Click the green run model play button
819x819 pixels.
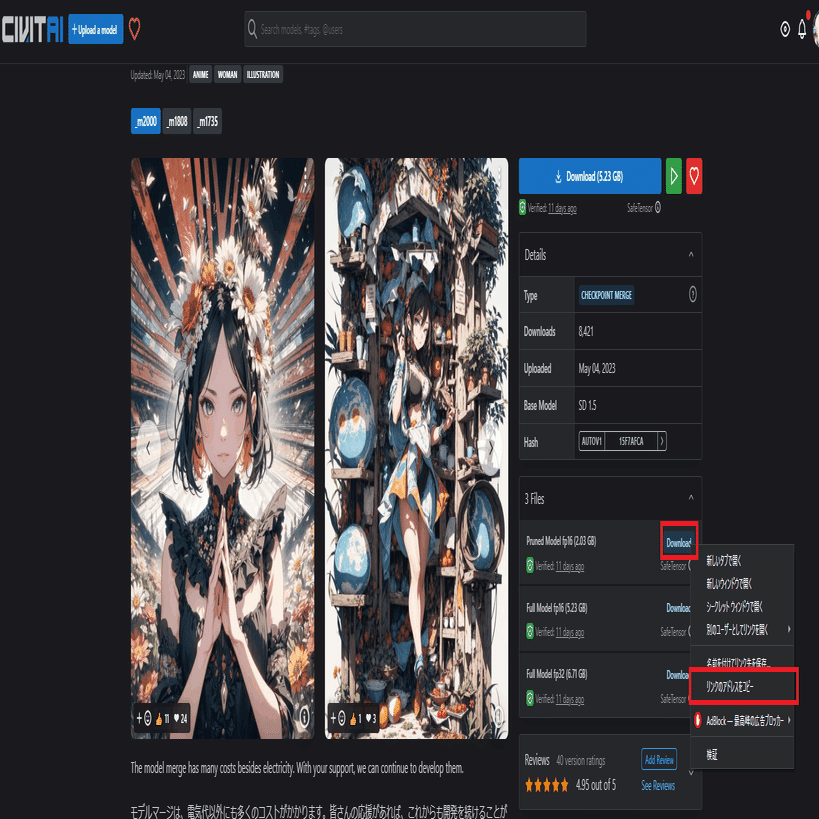point(674,176)
